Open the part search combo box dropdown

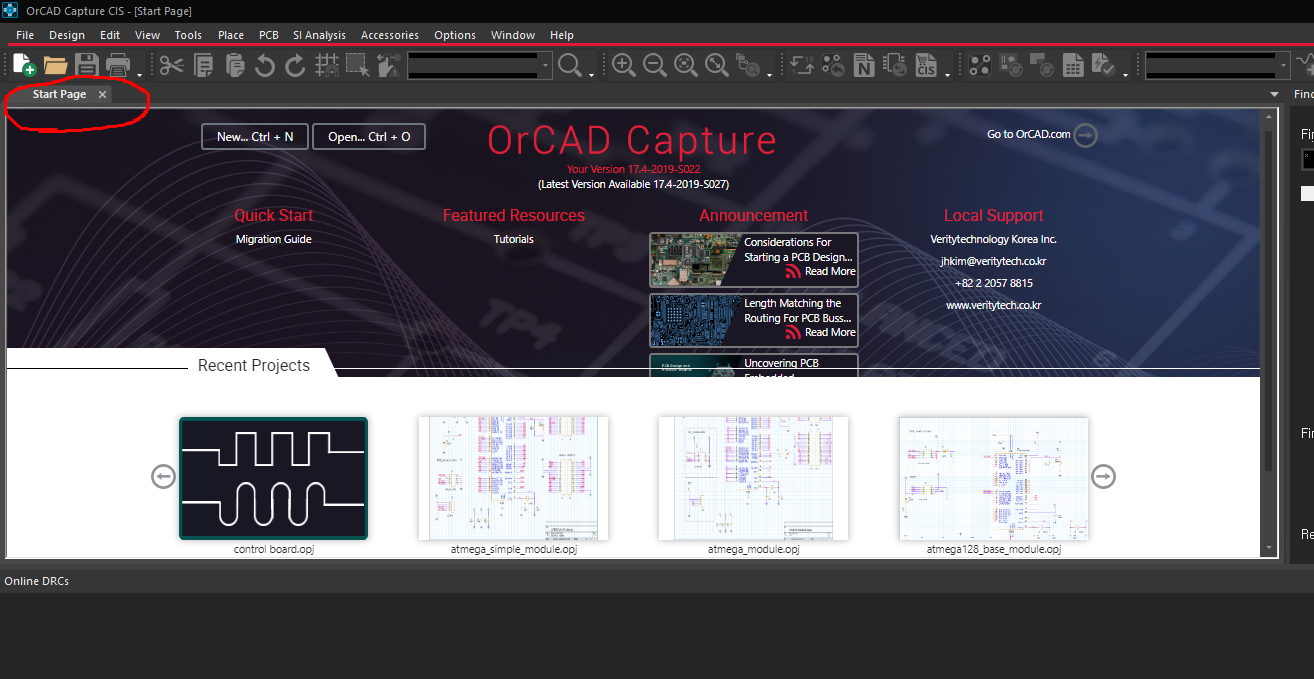[545, 66]
